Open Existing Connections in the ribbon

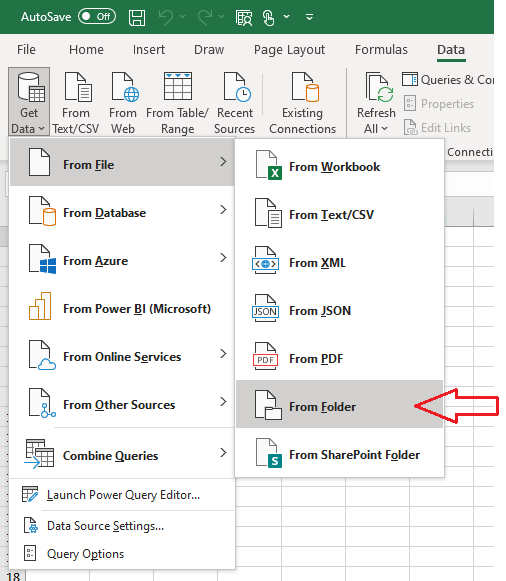pos(303,102)
